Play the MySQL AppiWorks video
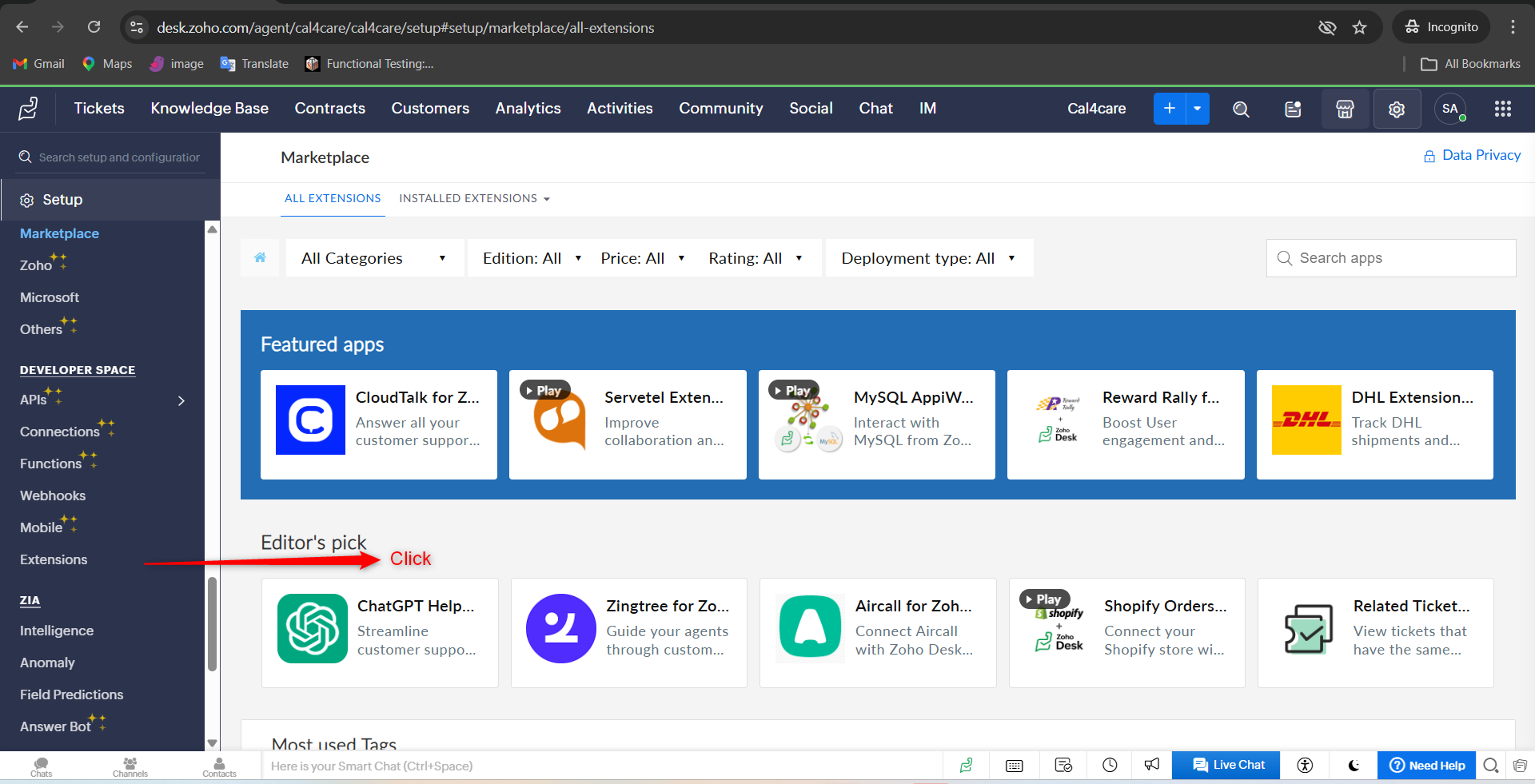 pyautogui.click(x=793, y=390)
